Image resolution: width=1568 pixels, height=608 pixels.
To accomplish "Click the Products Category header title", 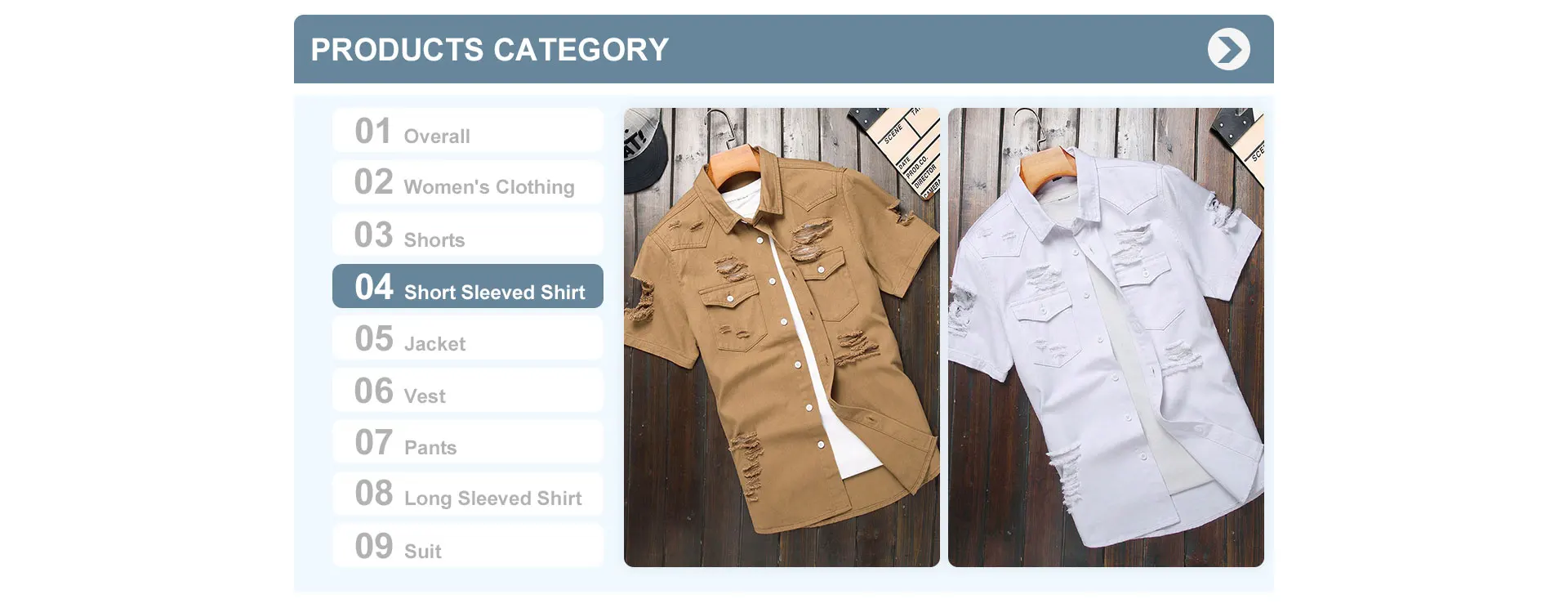I will 490,50.
